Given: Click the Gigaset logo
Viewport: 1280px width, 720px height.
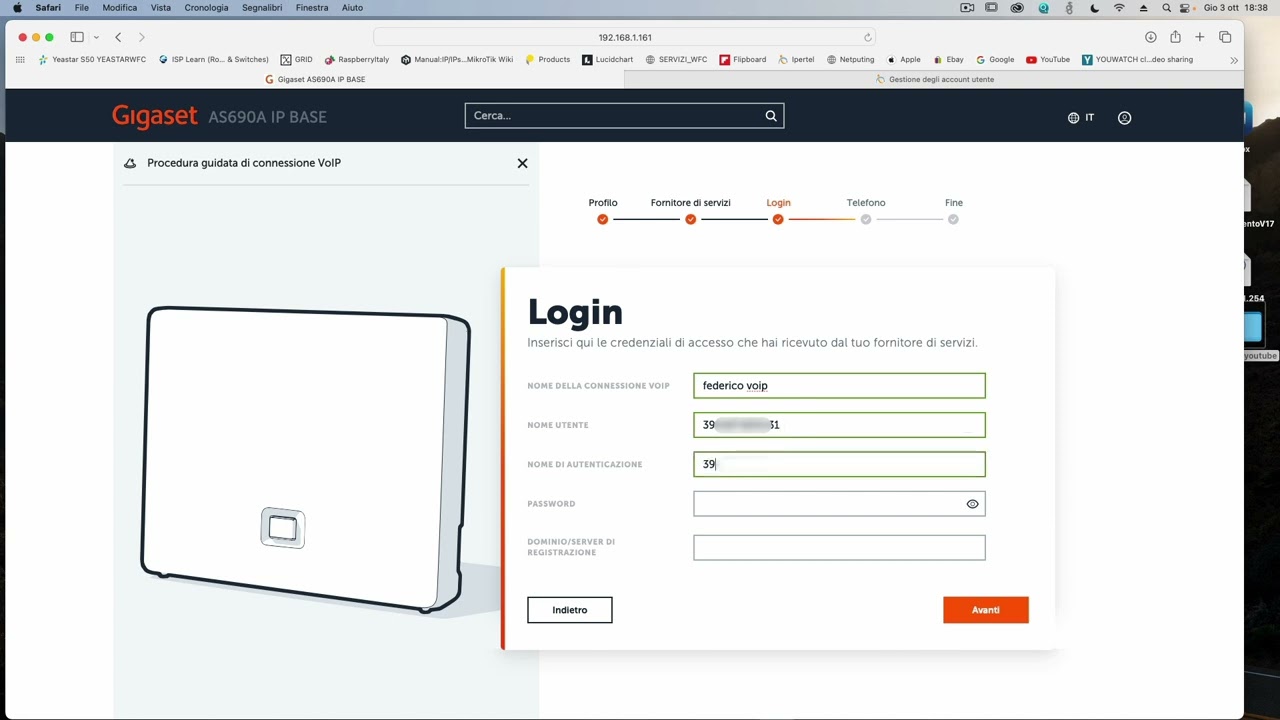Looking at the screenshot, I should [x=154, y=117].
